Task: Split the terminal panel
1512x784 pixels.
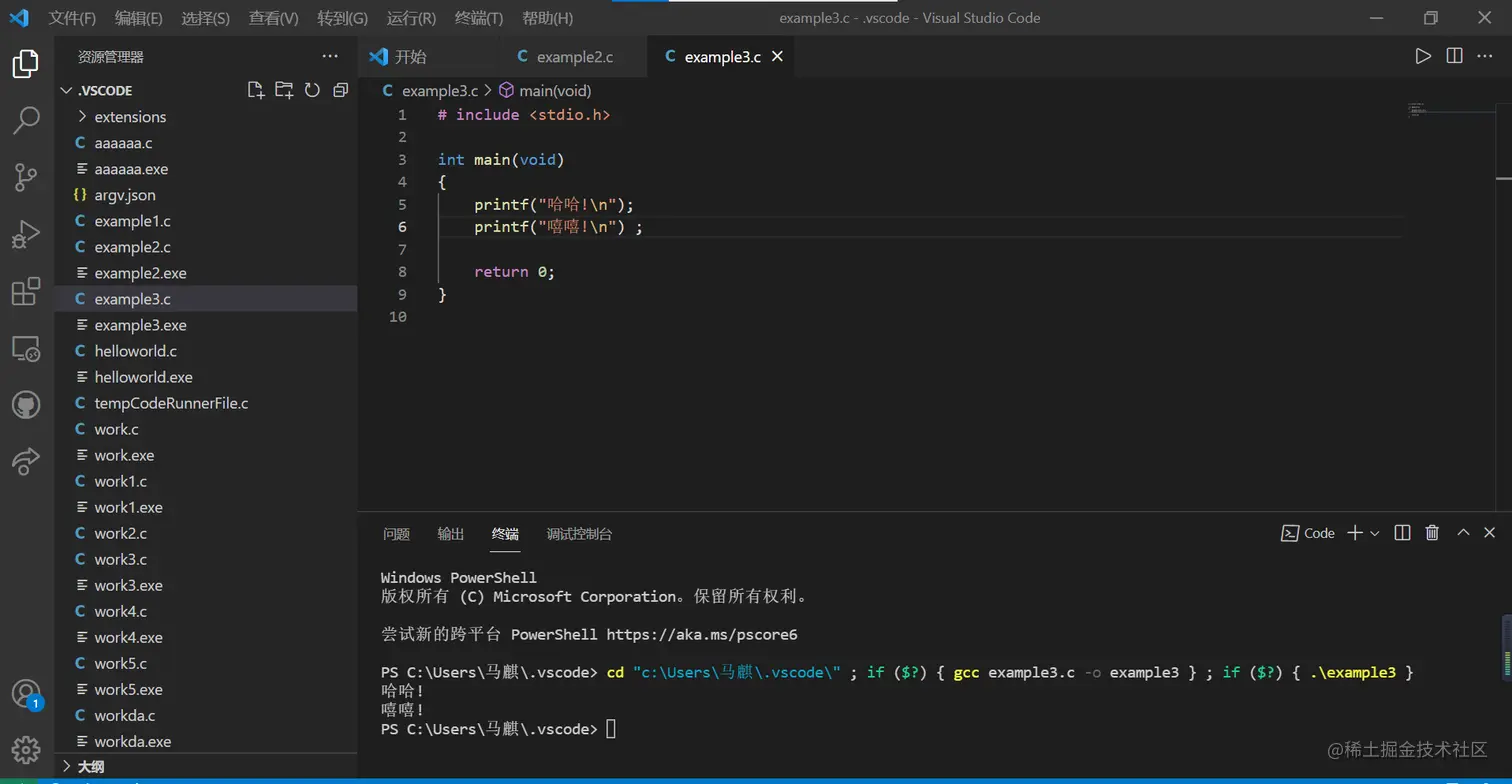Action: (x=1402, y=533)
